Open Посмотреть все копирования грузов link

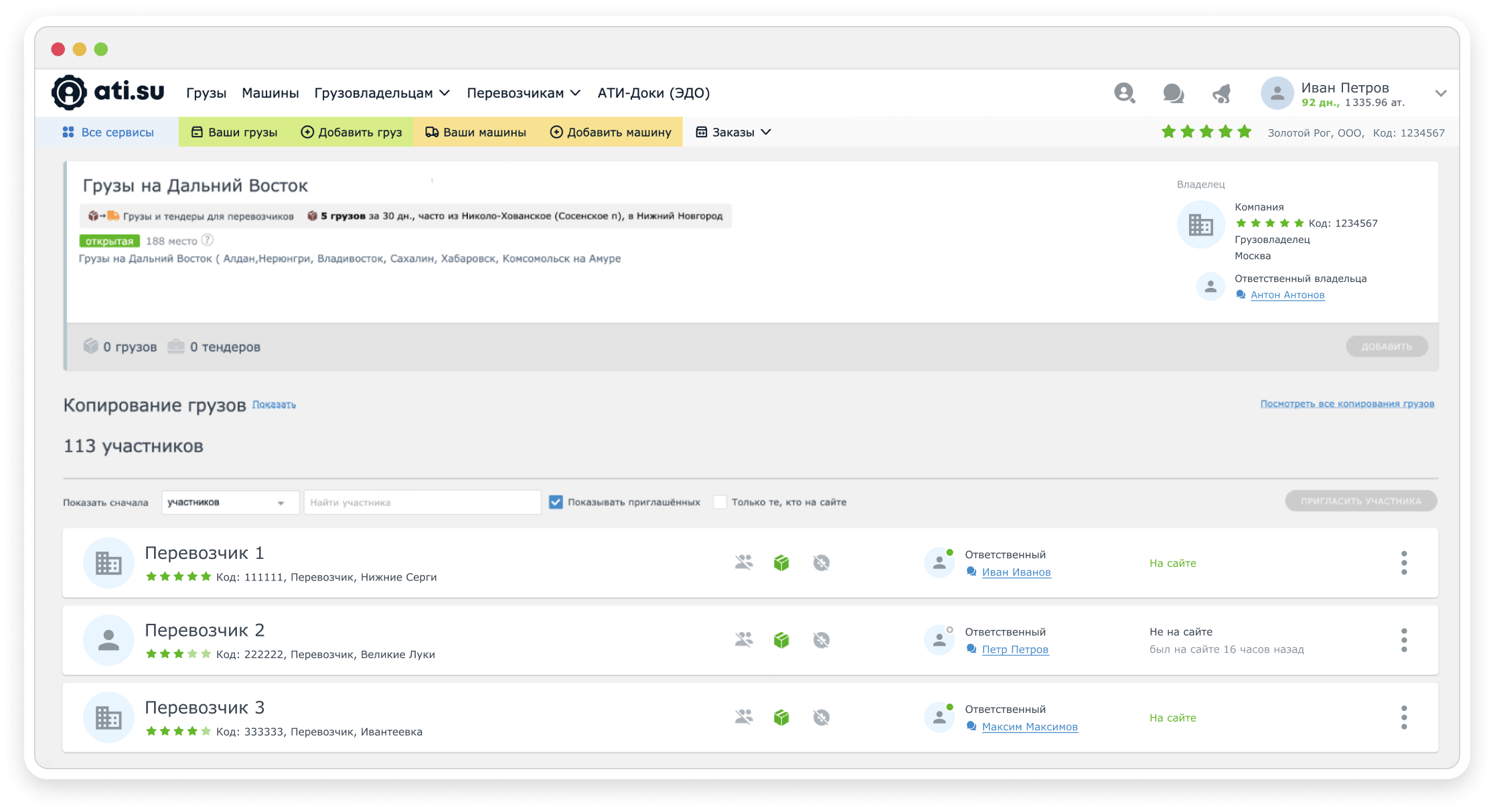click(x=1347, y=404)
